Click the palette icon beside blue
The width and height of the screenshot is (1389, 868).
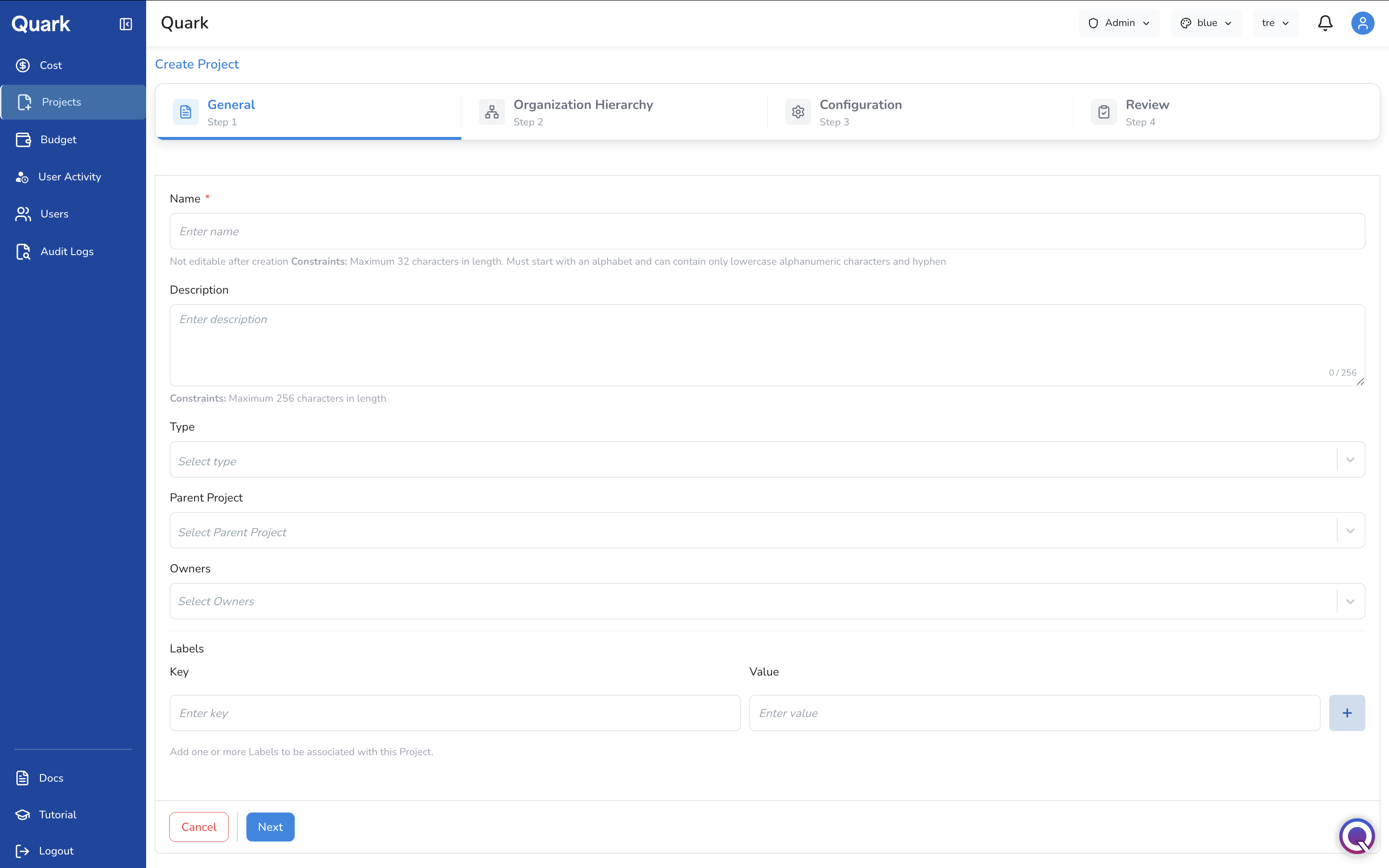pyautogui.click(x=1186, y=23)
